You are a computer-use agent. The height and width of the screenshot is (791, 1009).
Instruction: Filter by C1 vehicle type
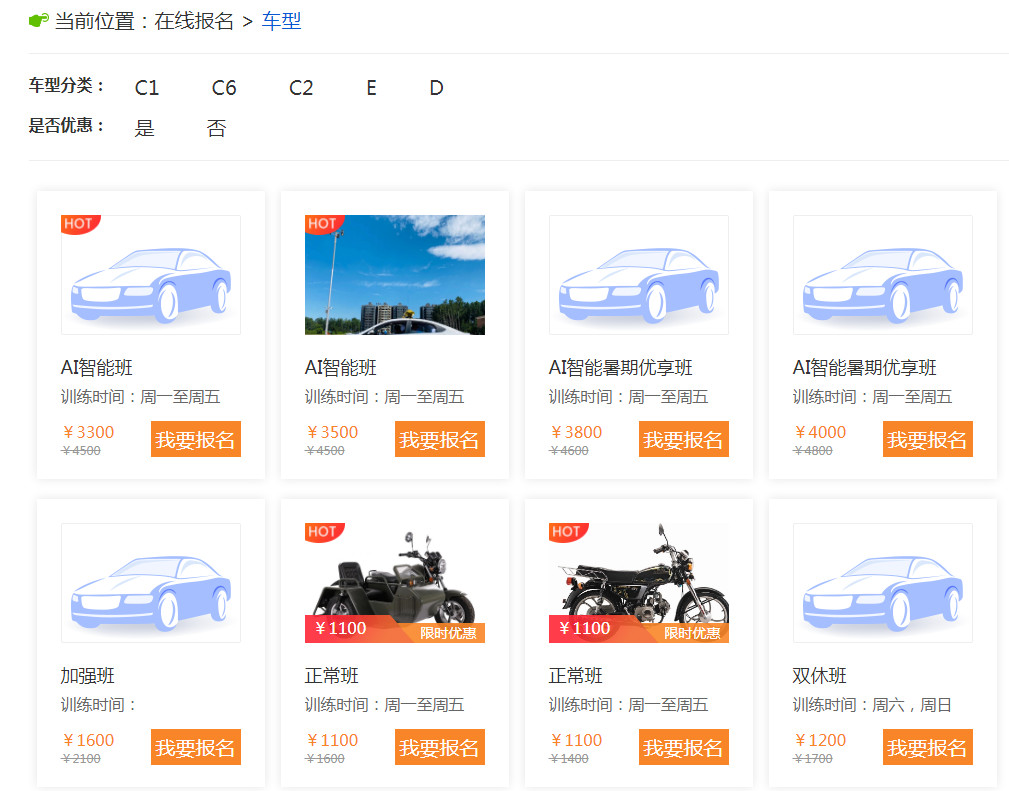point(147,88)
